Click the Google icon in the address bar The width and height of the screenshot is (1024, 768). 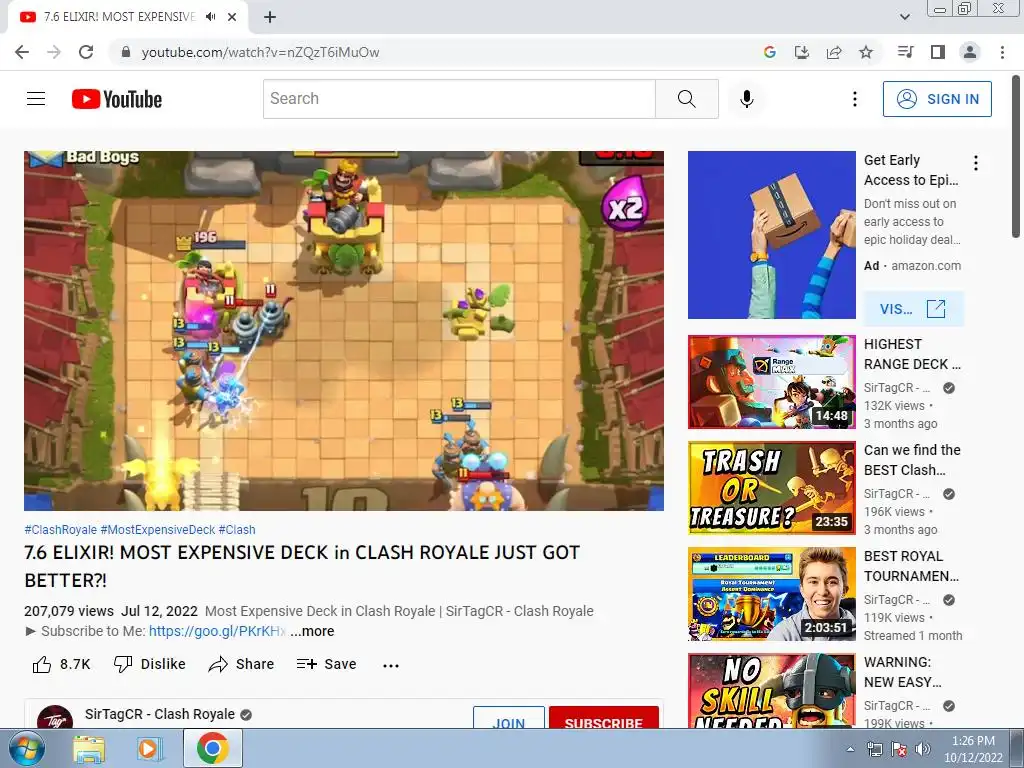[769, 52]
